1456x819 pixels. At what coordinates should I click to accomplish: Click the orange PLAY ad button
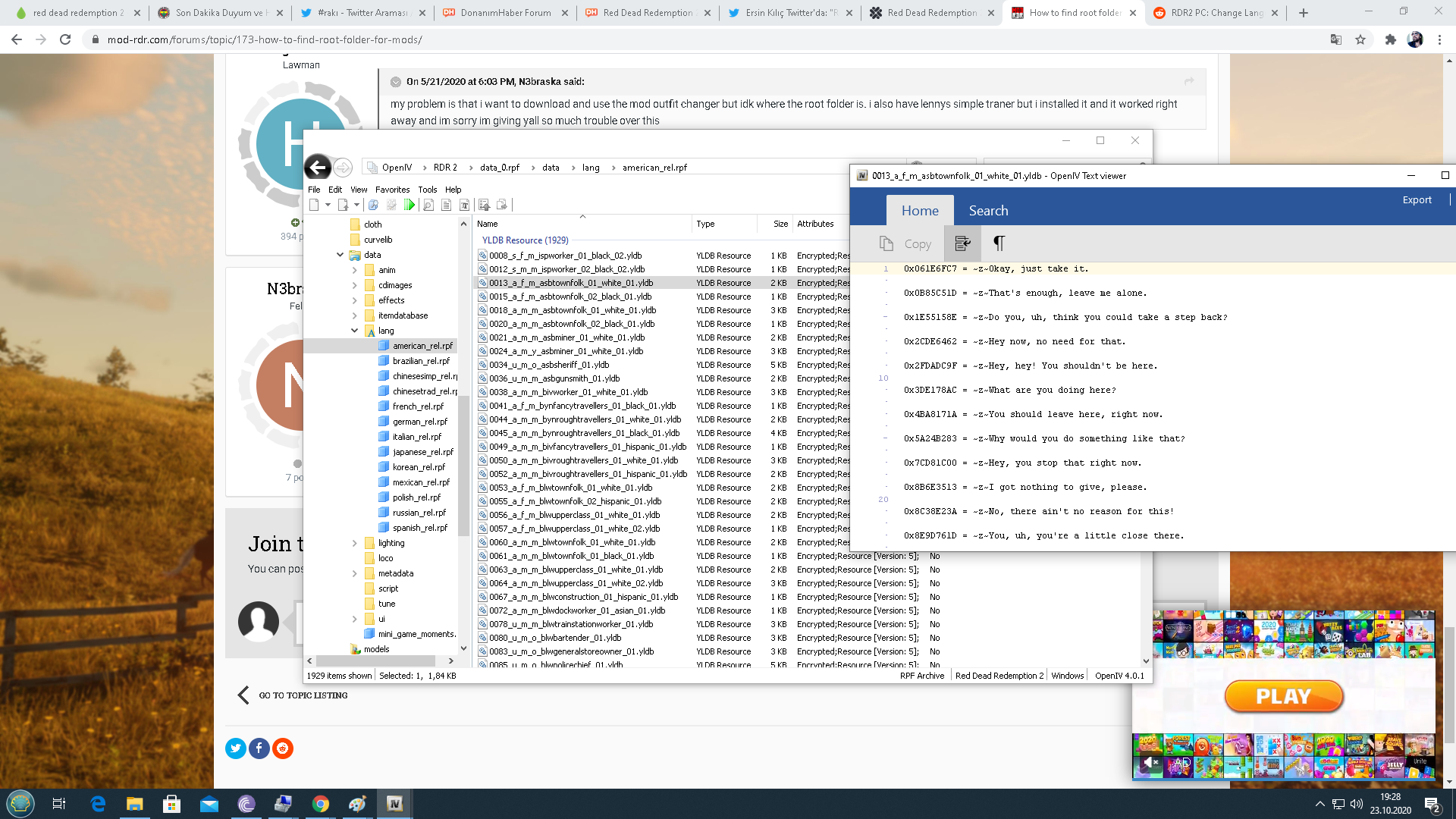[x=1283, y=696]
